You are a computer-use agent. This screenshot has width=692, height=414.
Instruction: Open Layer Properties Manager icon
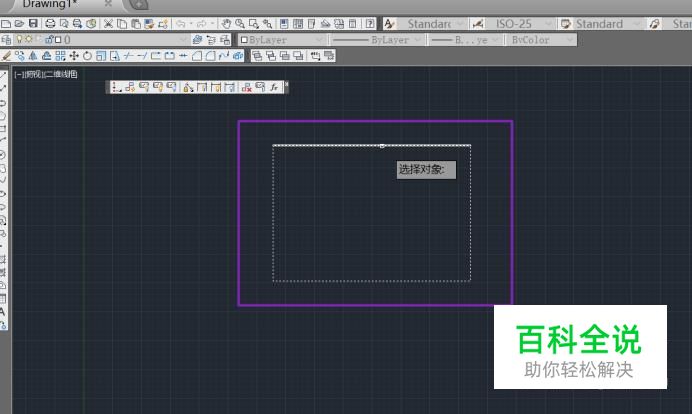coord(6,40)
